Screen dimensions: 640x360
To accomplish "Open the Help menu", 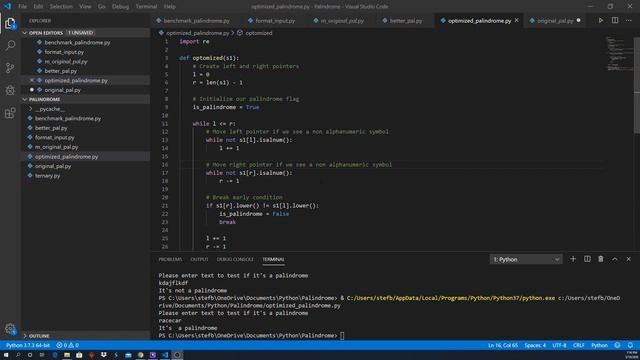I will [x=169, y=7].
